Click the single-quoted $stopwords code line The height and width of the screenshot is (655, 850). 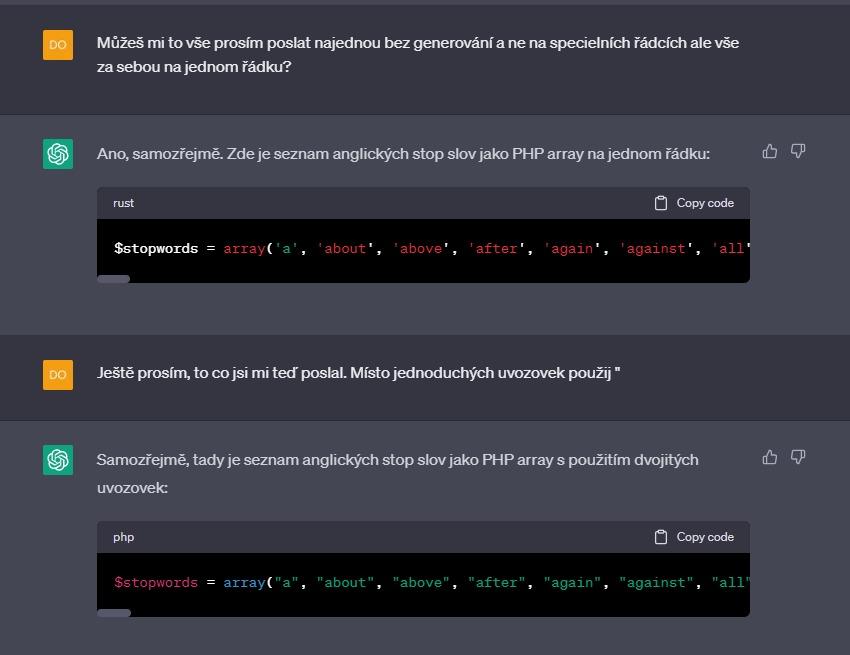tap(430, 248)
